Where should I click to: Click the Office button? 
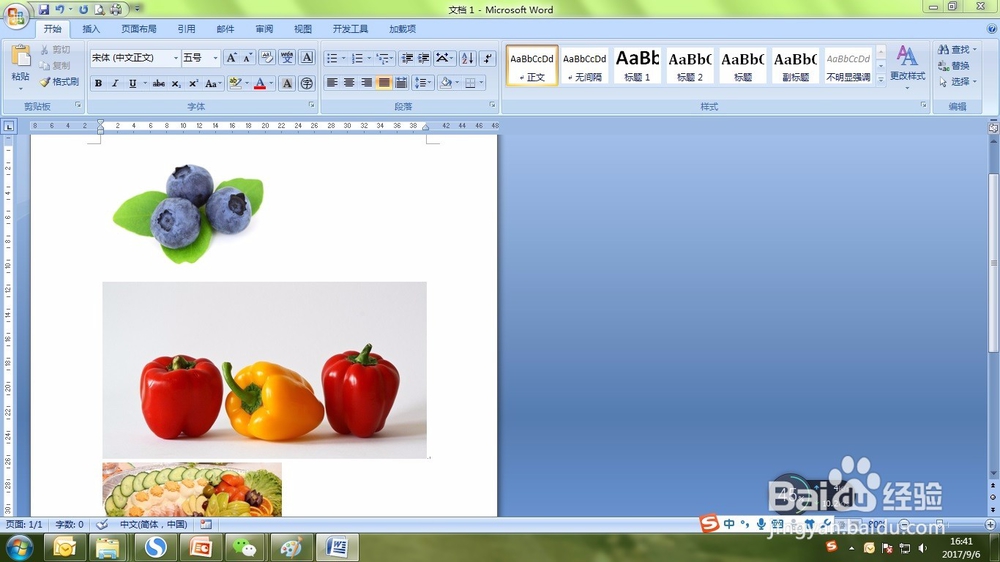pyautogui.click(x=16, y=15)
